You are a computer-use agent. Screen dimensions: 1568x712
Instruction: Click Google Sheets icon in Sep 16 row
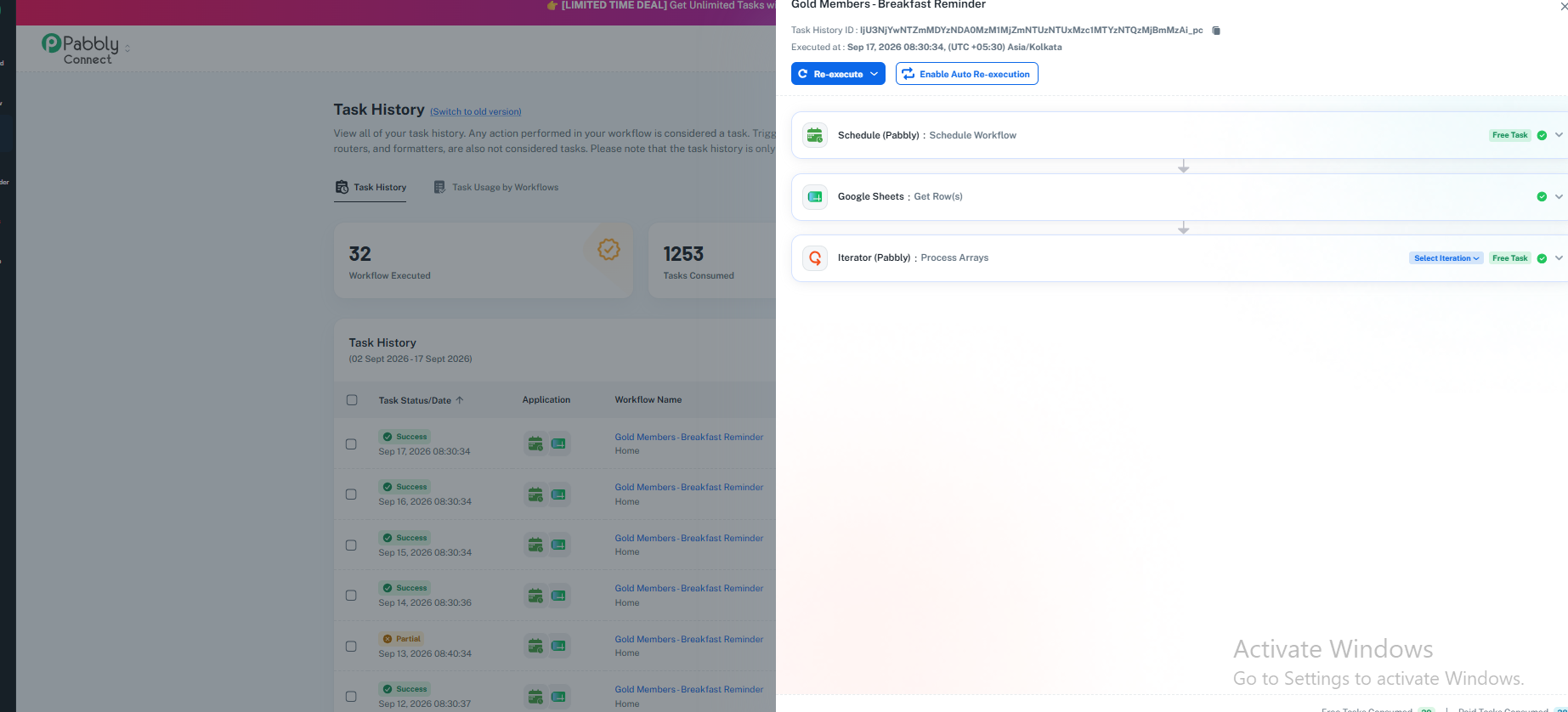tap(558, 494)
